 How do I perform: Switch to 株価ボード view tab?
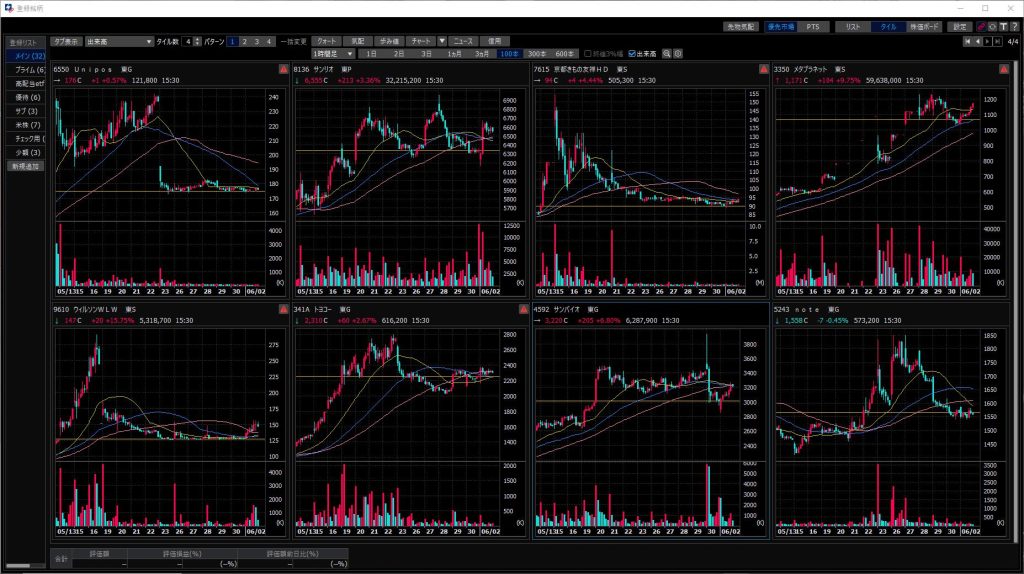[x=924, y=27]
